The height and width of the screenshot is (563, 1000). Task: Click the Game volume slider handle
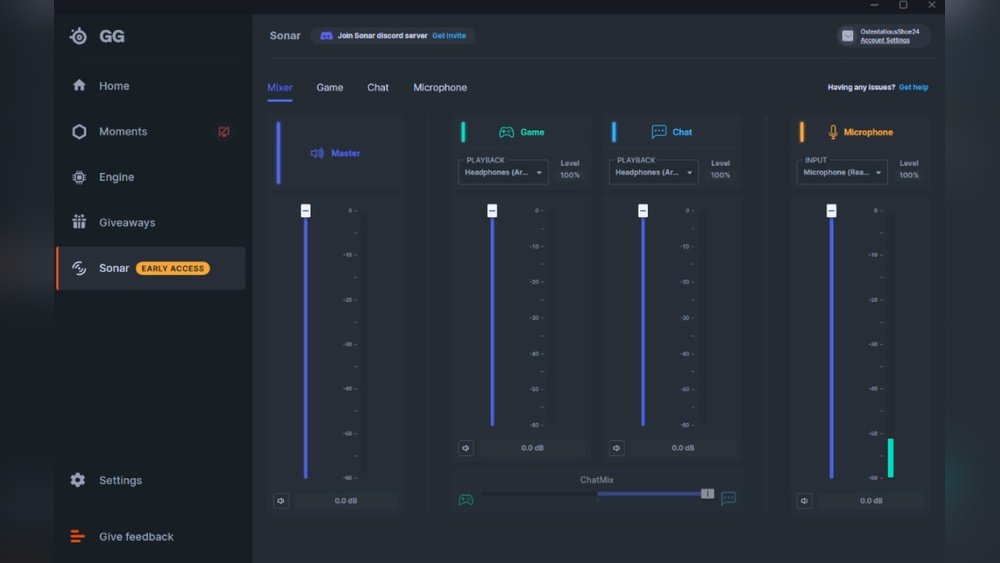click(492, 210)
